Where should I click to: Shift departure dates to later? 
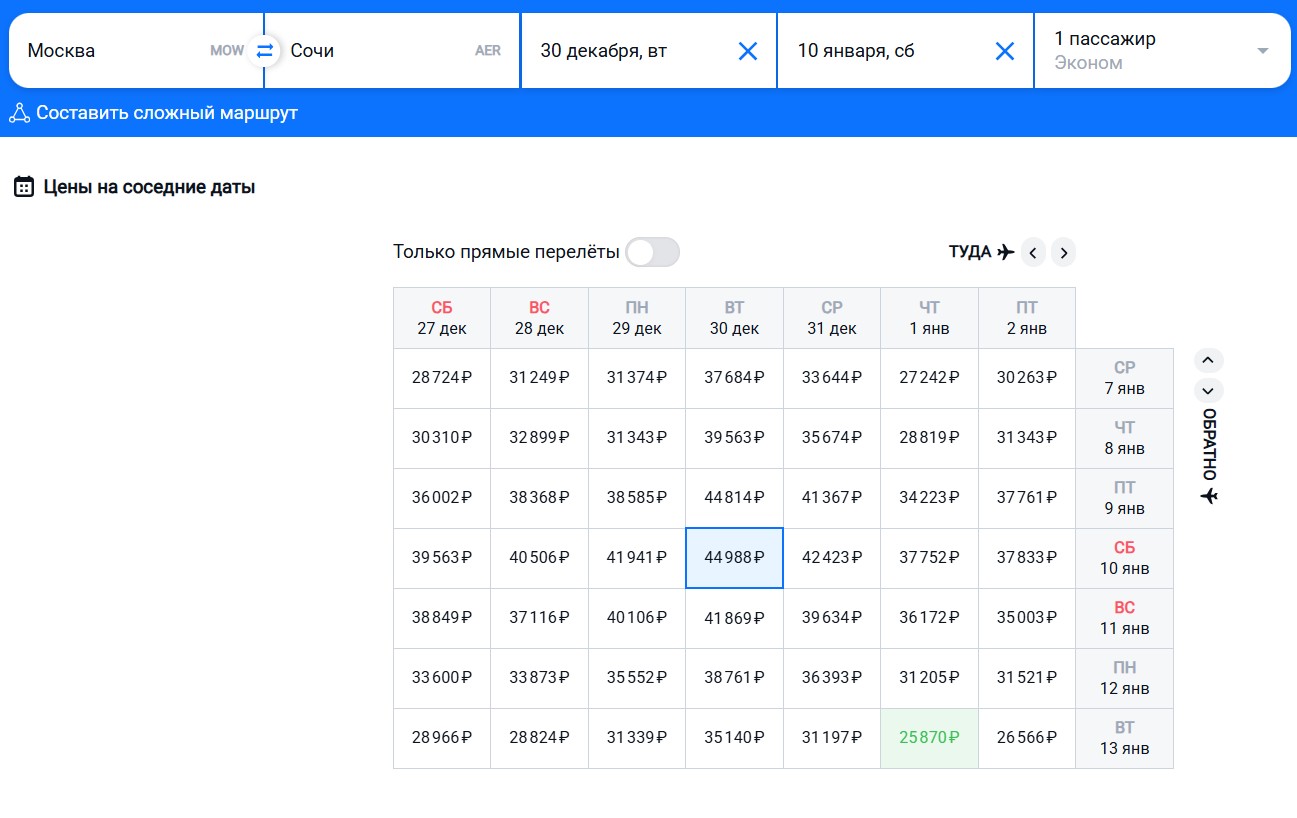pos(1064,253)
